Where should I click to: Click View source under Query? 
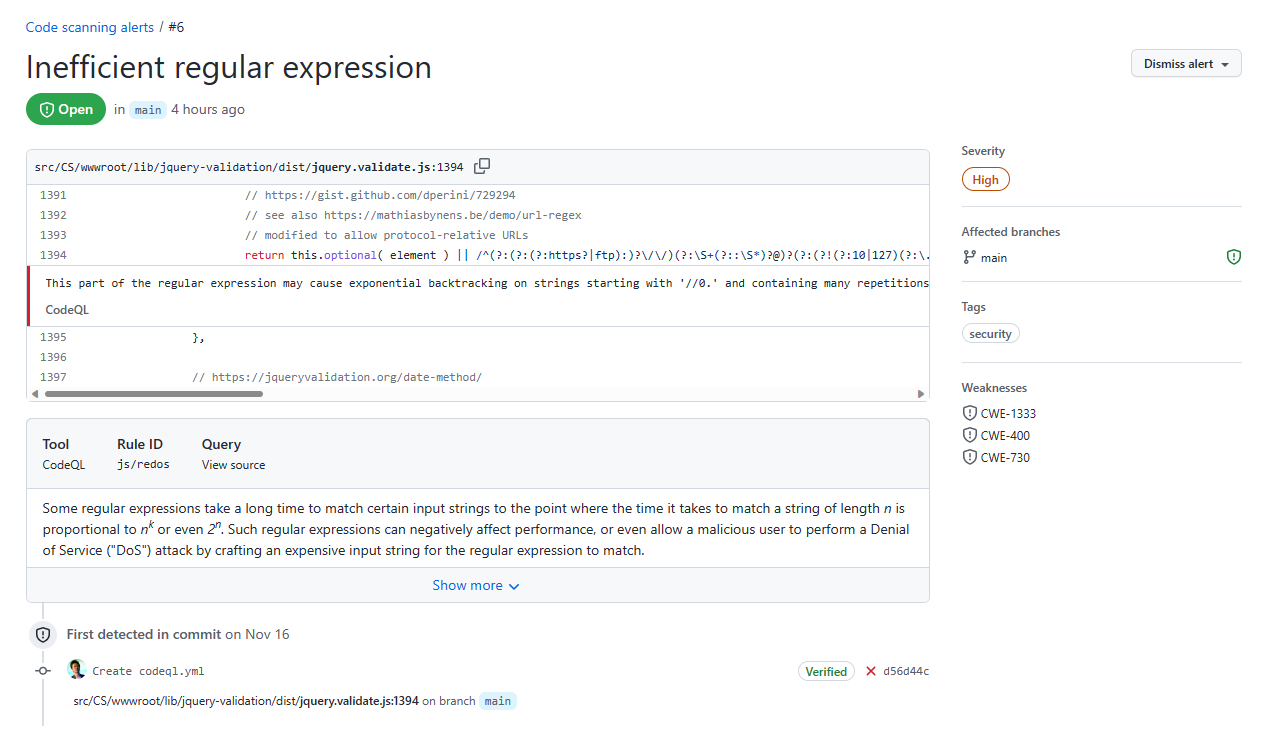(233, 464)
